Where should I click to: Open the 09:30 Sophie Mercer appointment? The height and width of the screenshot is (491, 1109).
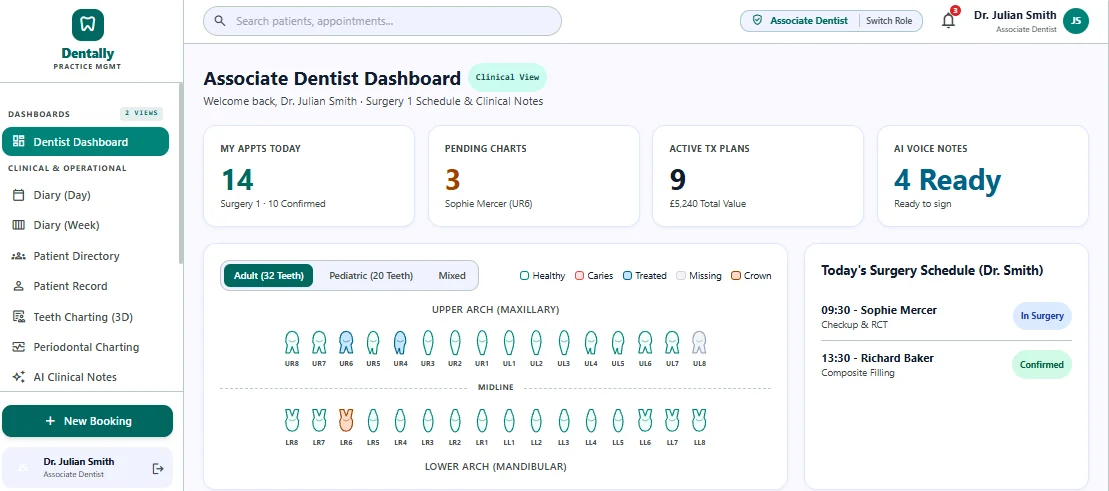click(946, 316)
